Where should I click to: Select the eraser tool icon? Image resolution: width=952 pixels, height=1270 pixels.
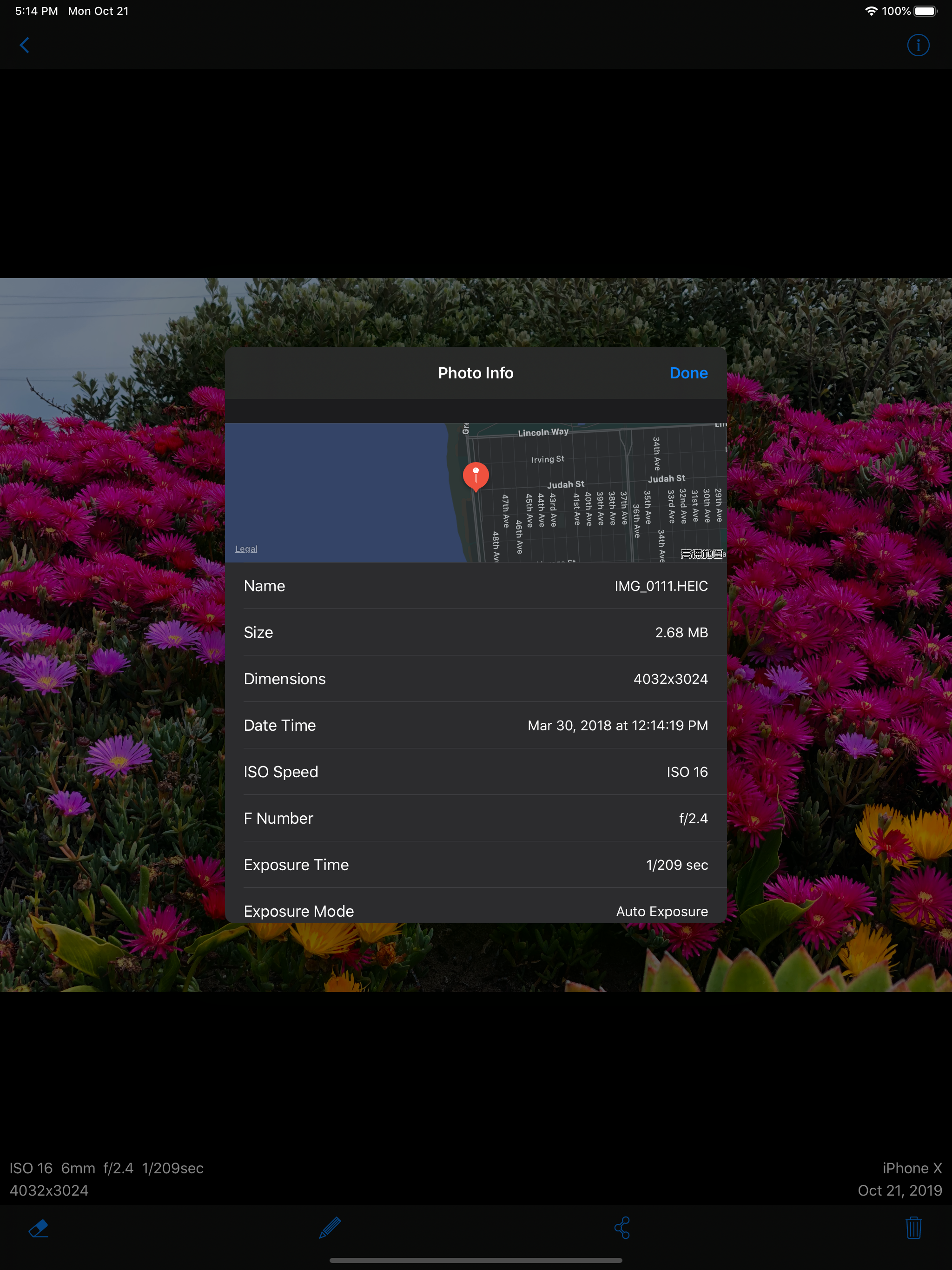pos(39,1228)
